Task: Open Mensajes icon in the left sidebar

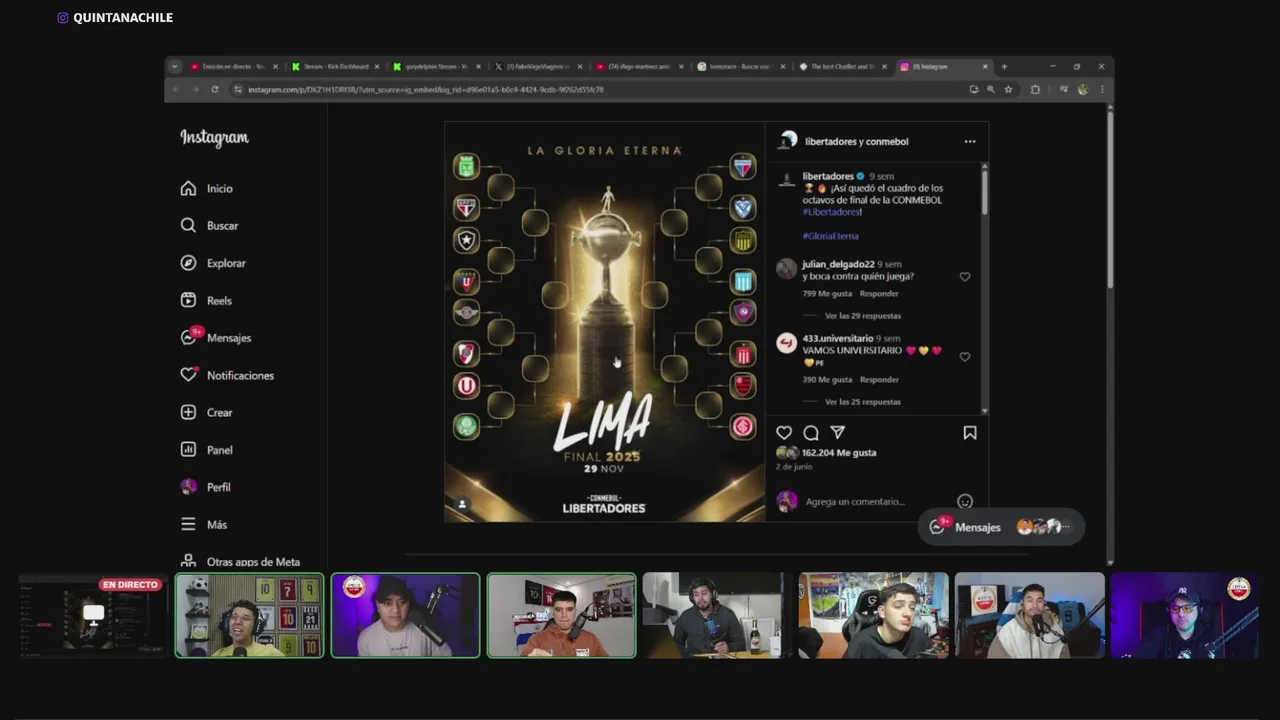Action: click(x=189, y=337)
